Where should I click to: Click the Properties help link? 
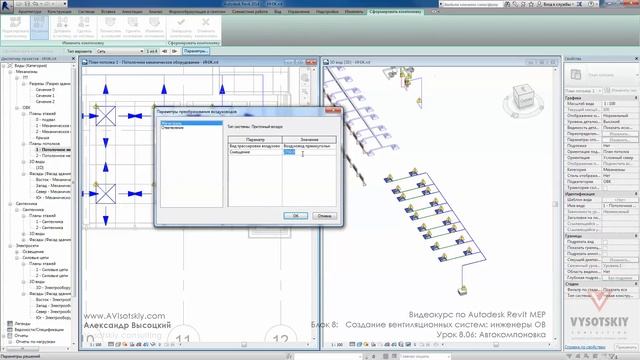tap(584, 347)
